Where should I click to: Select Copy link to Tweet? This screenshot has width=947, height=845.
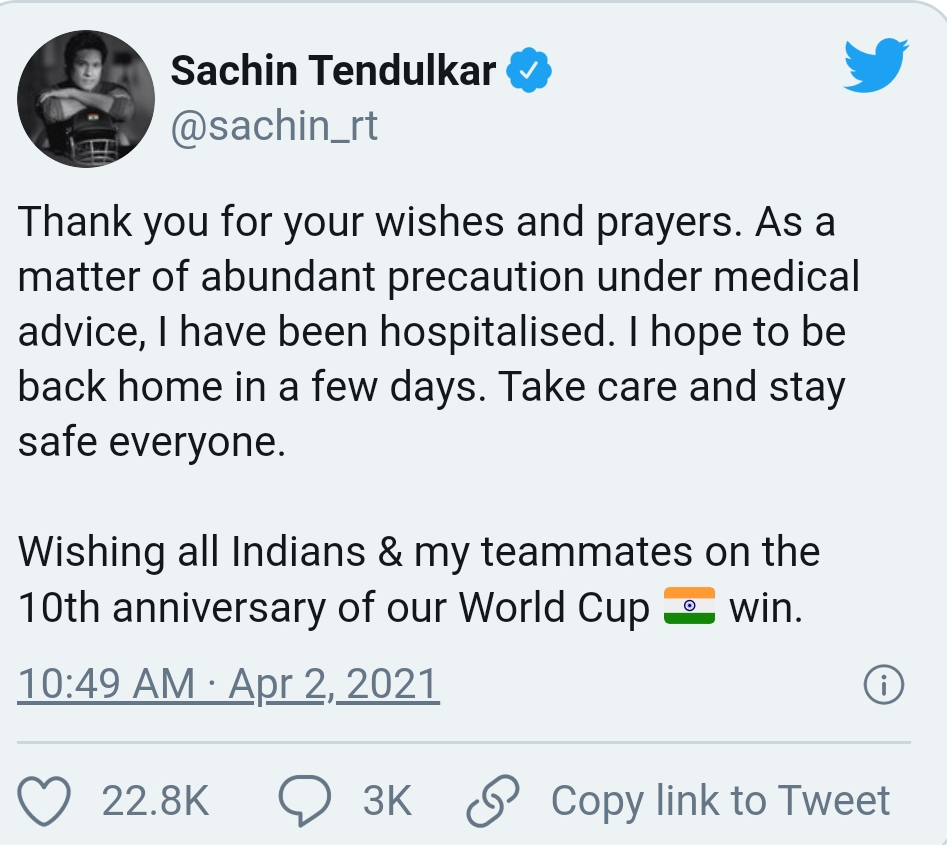click(x=720, y=801)
